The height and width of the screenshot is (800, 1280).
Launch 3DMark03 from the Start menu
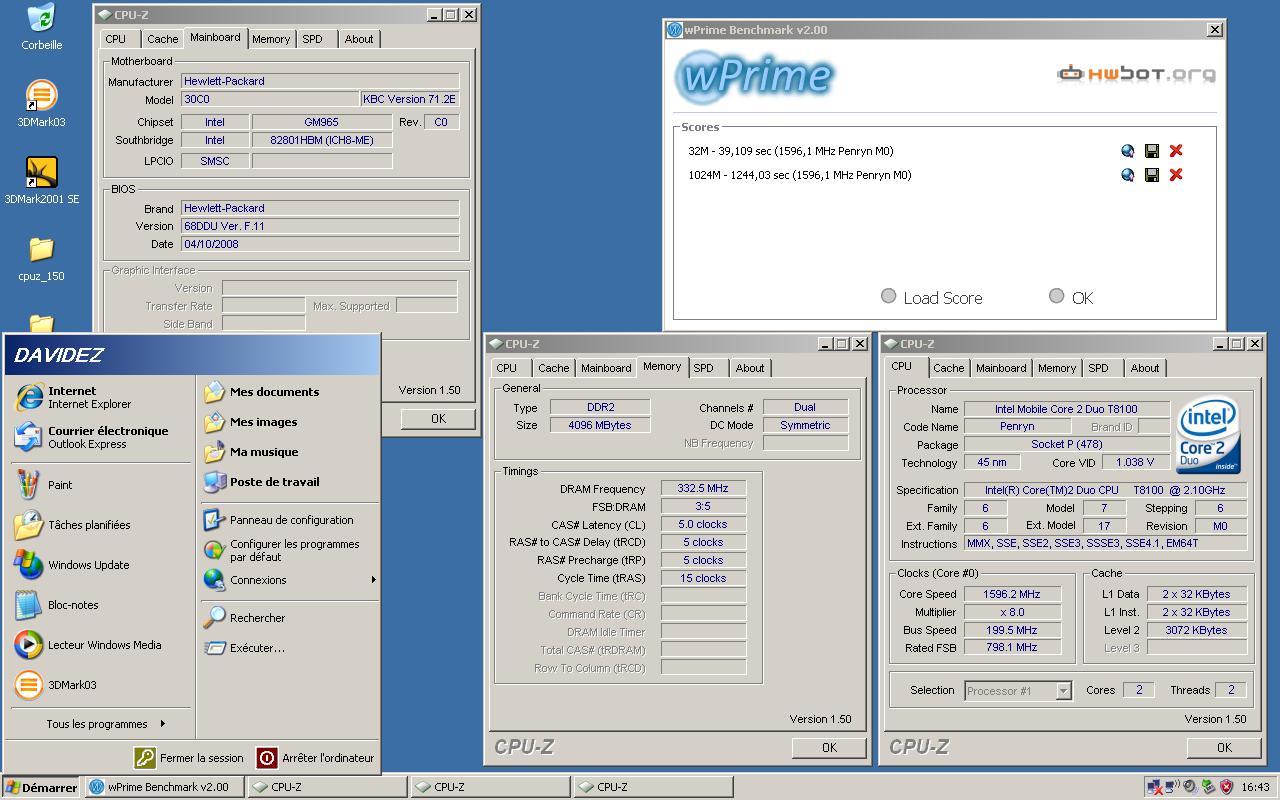pyautogui.click(x=100, y=685)
